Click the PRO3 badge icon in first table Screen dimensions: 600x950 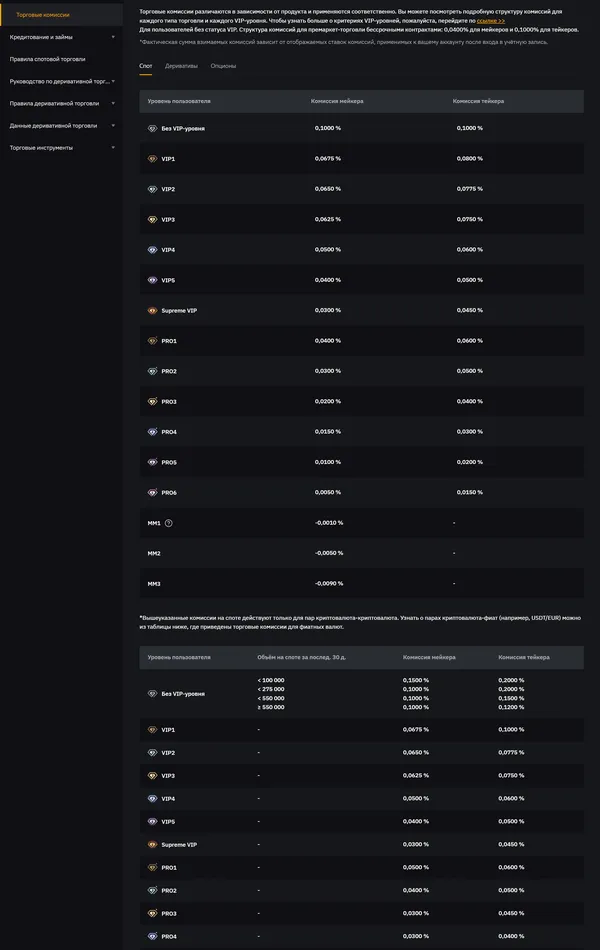pyautogui.click(x=152, y=402)
